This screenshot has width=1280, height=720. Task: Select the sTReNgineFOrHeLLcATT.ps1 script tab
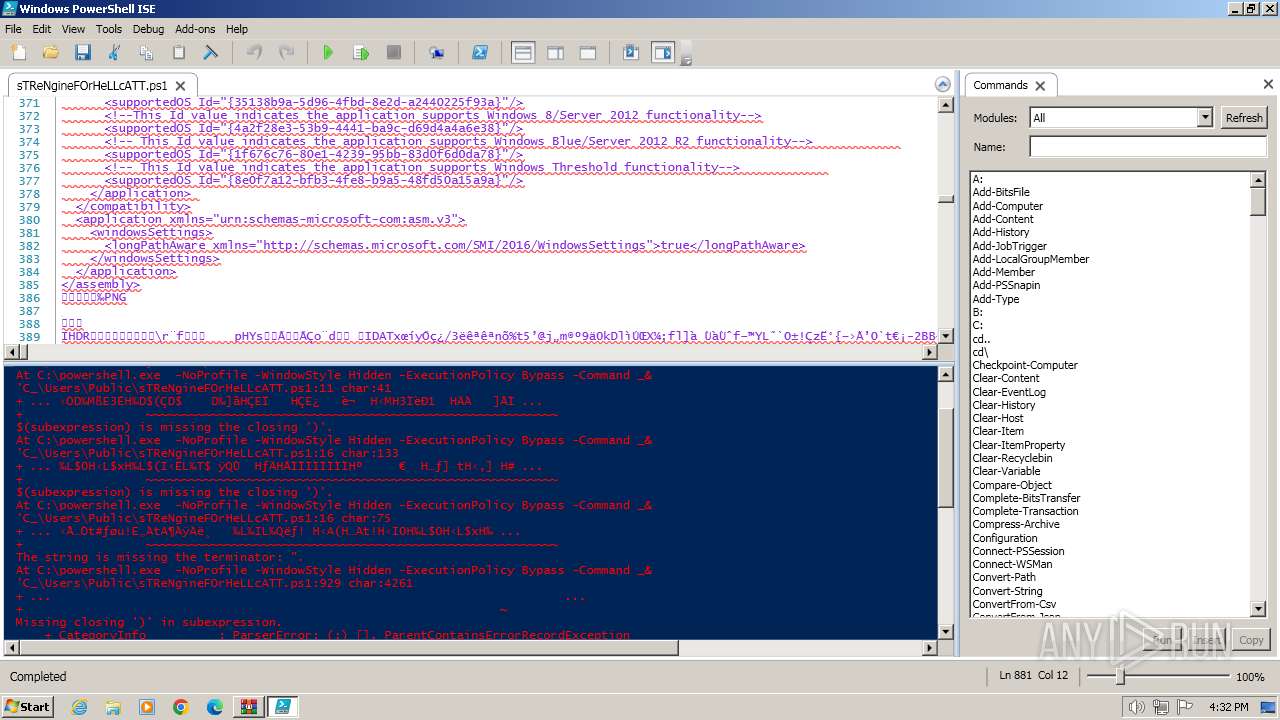pyautogui.click(x=92, y=85)
